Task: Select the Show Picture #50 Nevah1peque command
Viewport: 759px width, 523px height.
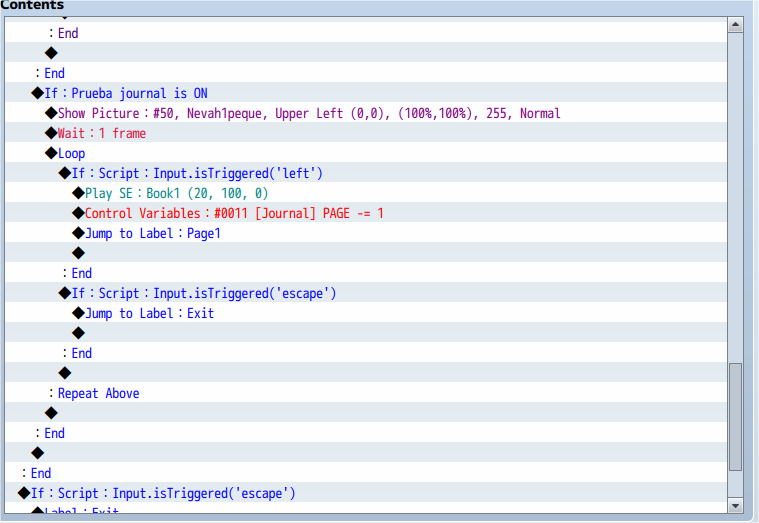Action: tap(365, 113)
